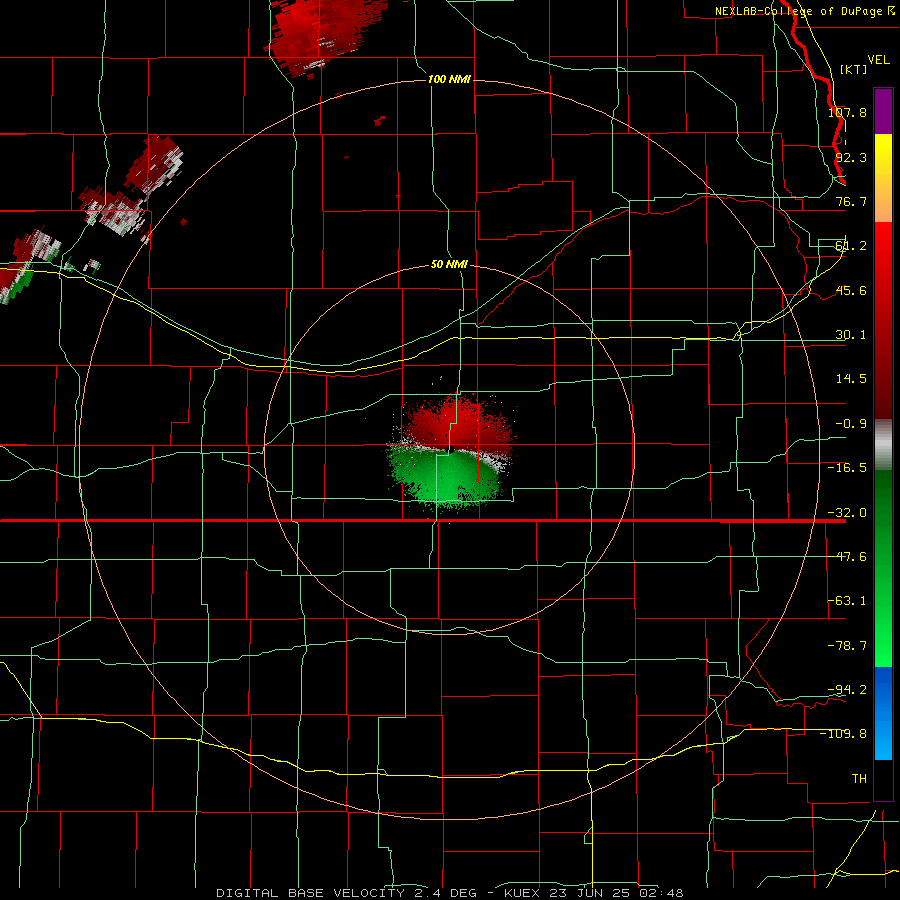Click the purple segment at top of color bar

pyautogui.click(x=883, y=111)
